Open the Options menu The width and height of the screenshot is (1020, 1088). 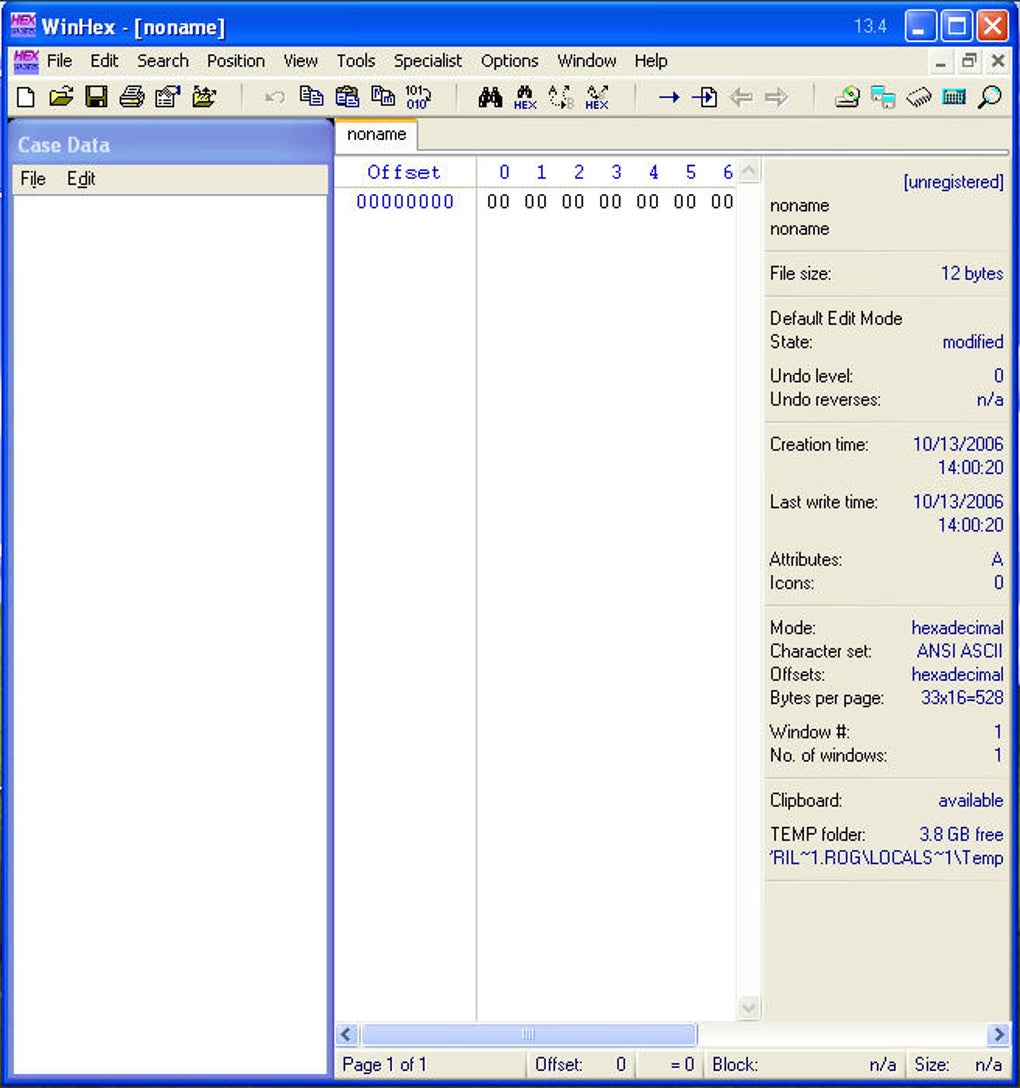point(510,61)
